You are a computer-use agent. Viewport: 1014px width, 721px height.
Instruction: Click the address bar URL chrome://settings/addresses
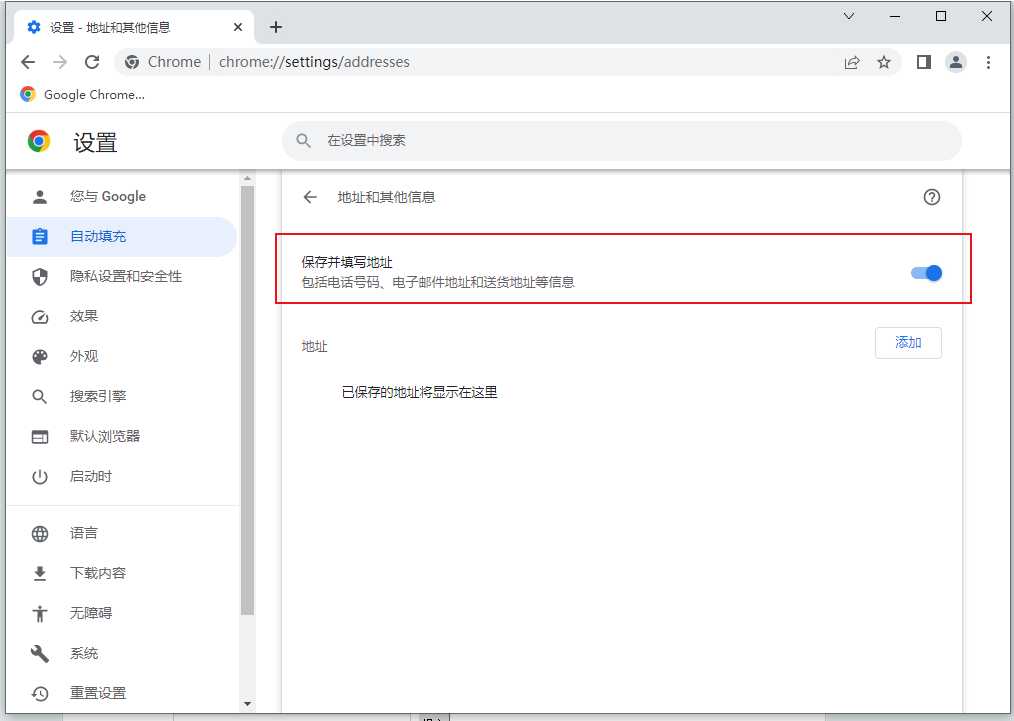pyautogui.click(x=314, y=62)
